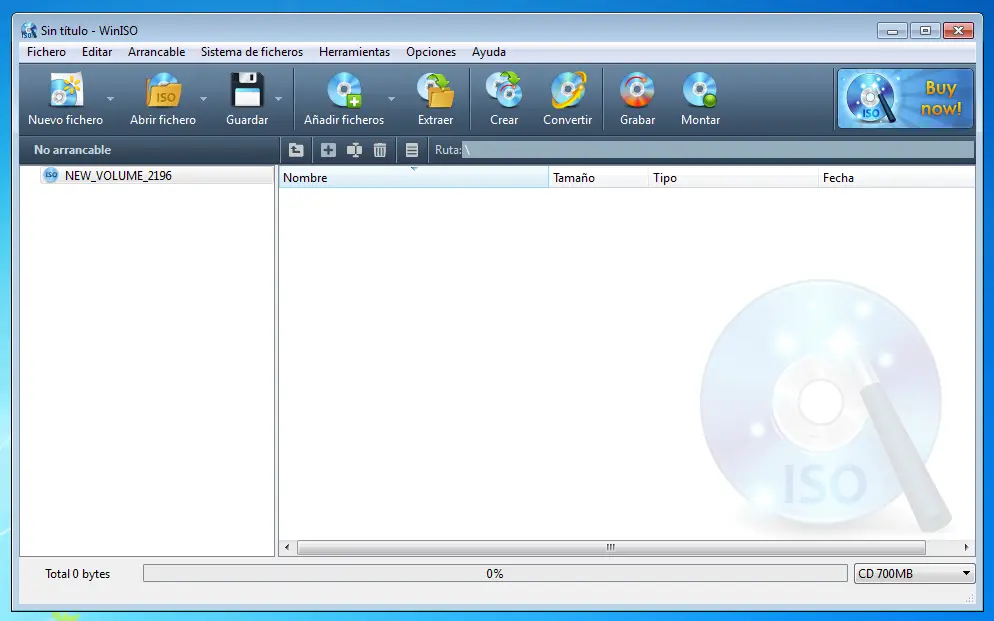Click Añadir ficheros disc icon
Screen dimensions: 994x621
344,90
